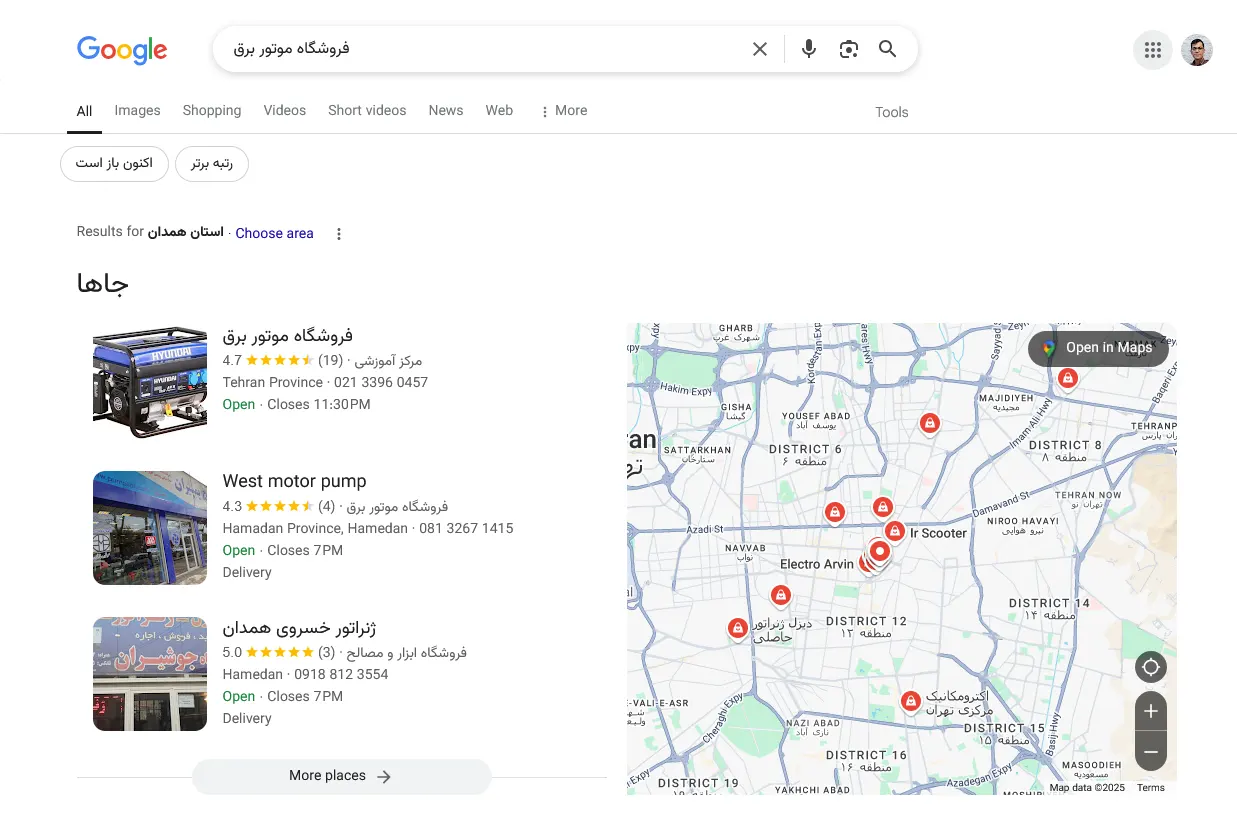Toggle the اکنون باز است filter chip
Image resolution: width=1237 pixels, height=820 pixels.
114,163
